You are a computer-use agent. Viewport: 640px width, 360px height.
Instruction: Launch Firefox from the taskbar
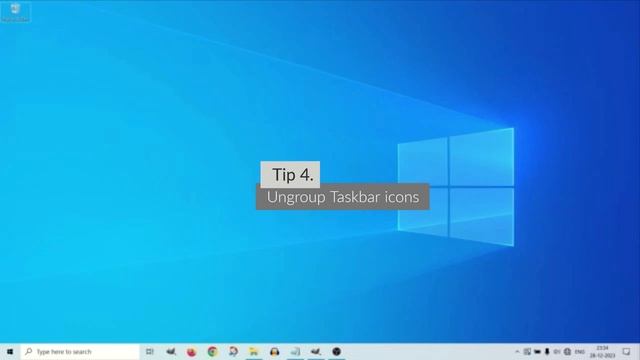(191, 351)
